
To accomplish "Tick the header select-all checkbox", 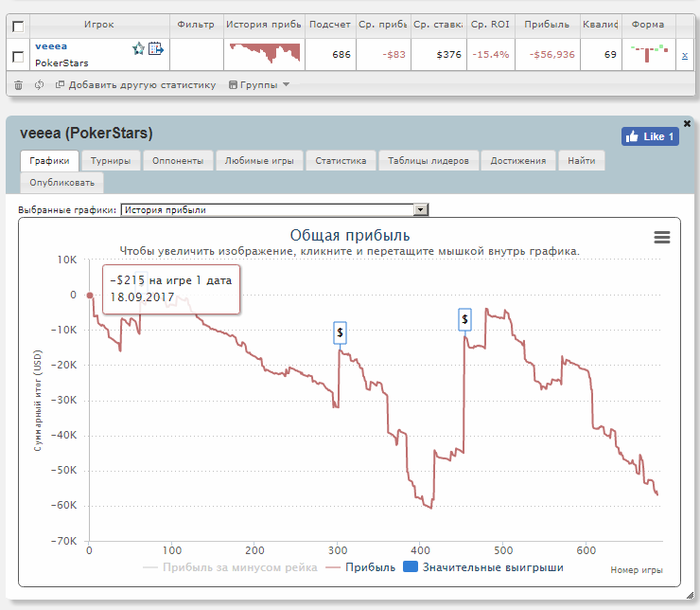I will click(x=18, y=27).
